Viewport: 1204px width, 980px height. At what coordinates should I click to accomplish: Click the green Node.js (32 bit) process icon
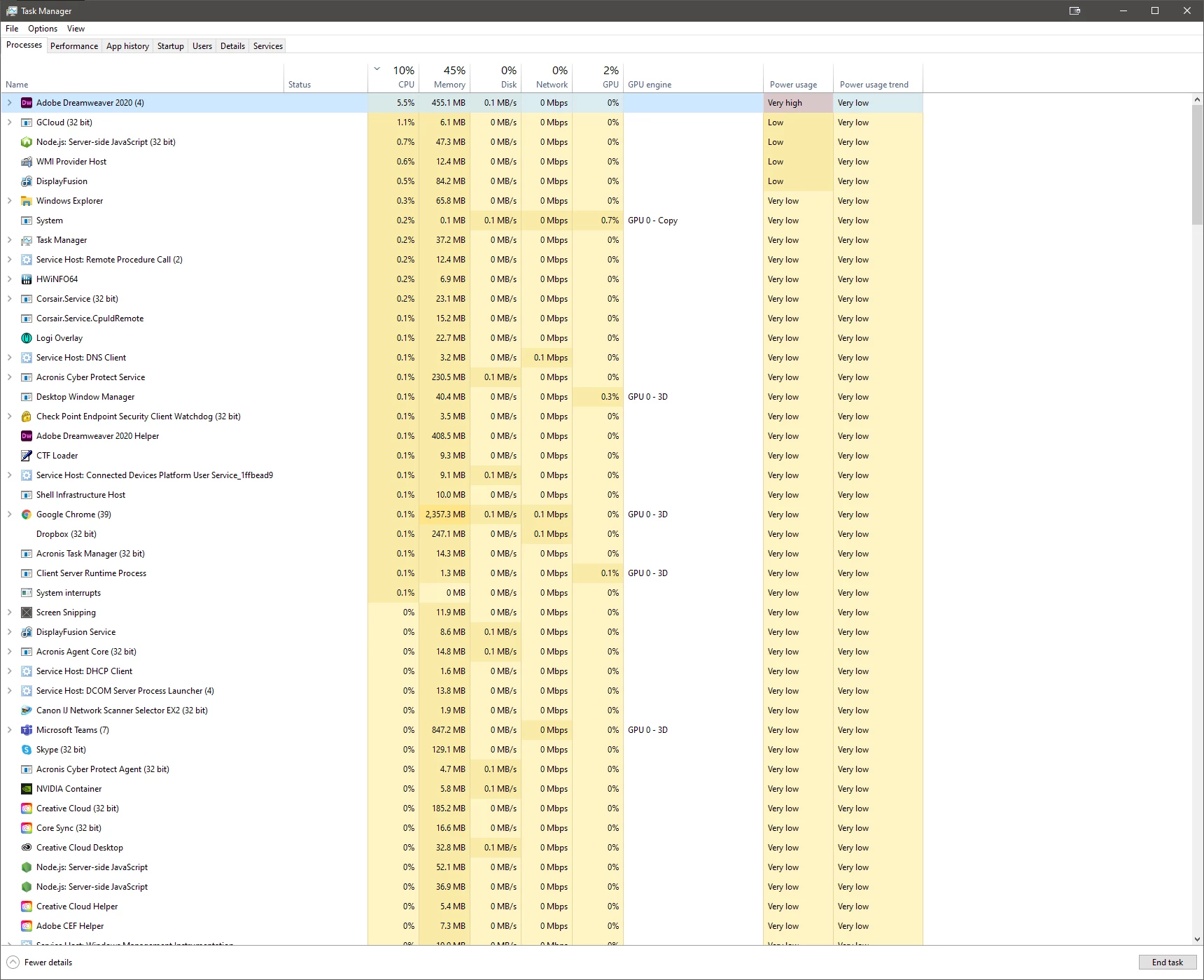point(27,142)
